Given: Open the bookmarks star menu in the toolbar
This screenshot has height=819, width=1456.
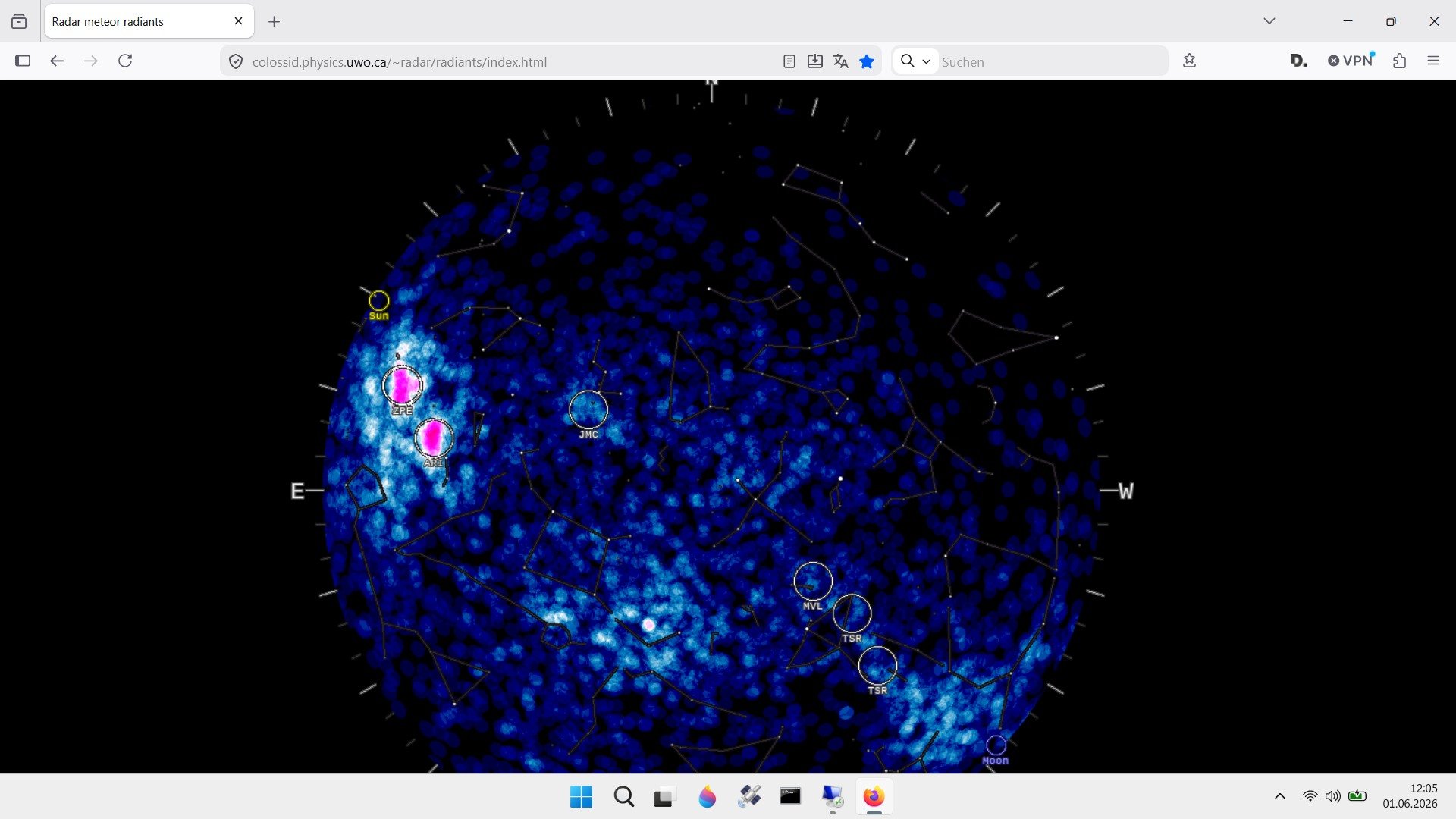Looking at the screenshot, I should point(1189,61).
